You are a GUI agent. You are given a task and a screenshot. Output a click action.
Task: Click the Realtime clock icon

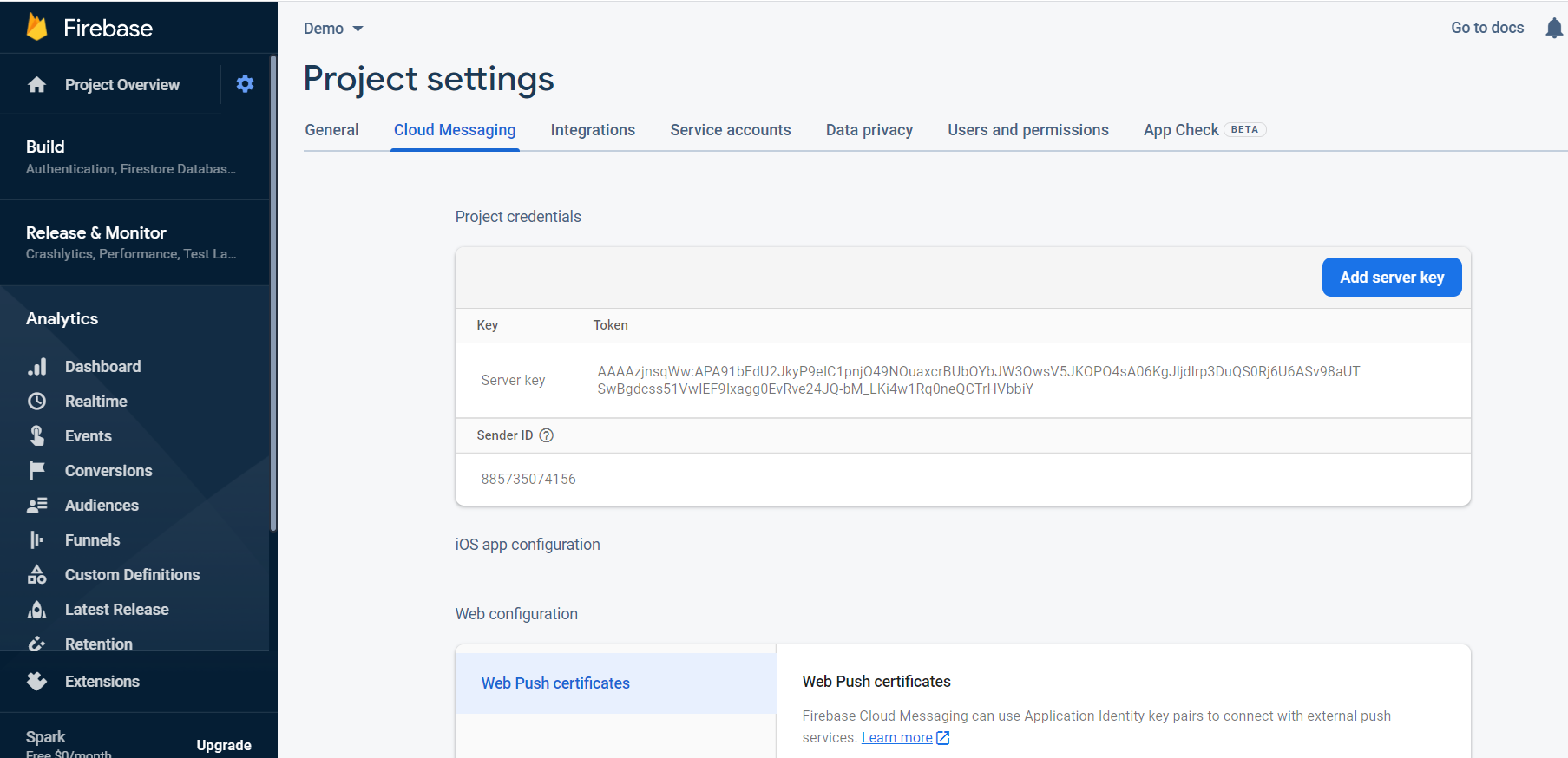tap(37, 402)
